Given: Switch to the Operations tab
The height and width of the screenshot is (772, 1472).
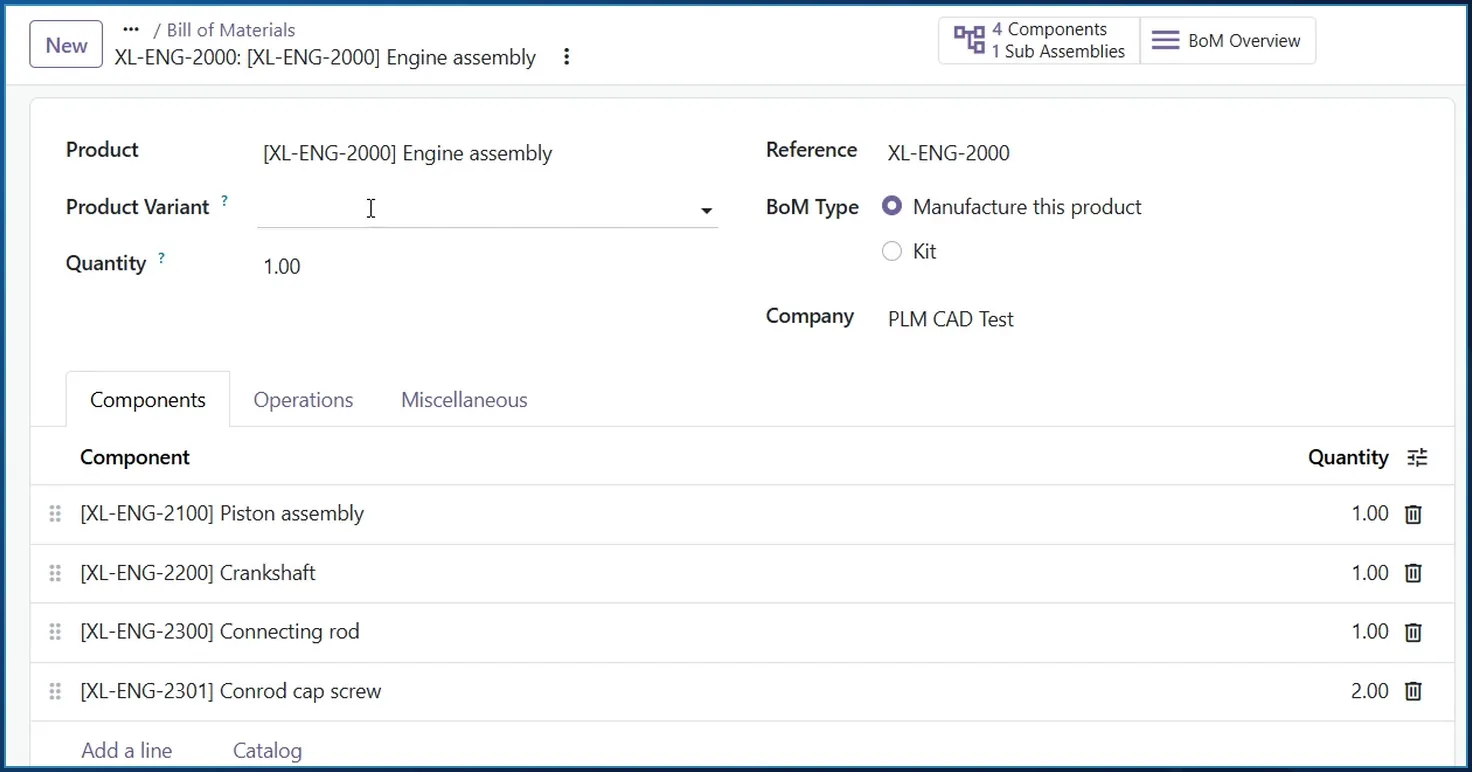Looking at the screenshot, I should click(x=303, y=400).
